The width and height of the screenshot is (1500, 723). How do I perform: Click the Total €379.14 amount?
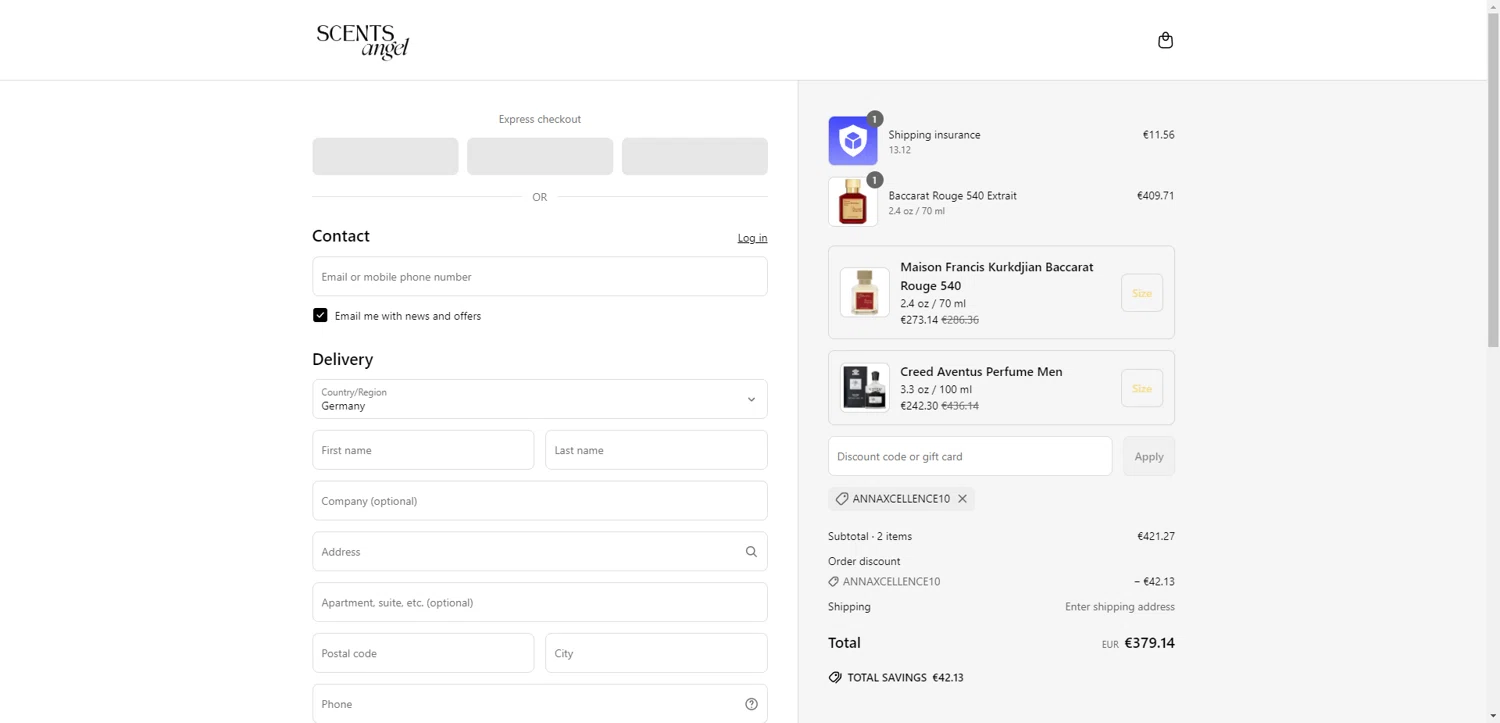[1149, 643]
